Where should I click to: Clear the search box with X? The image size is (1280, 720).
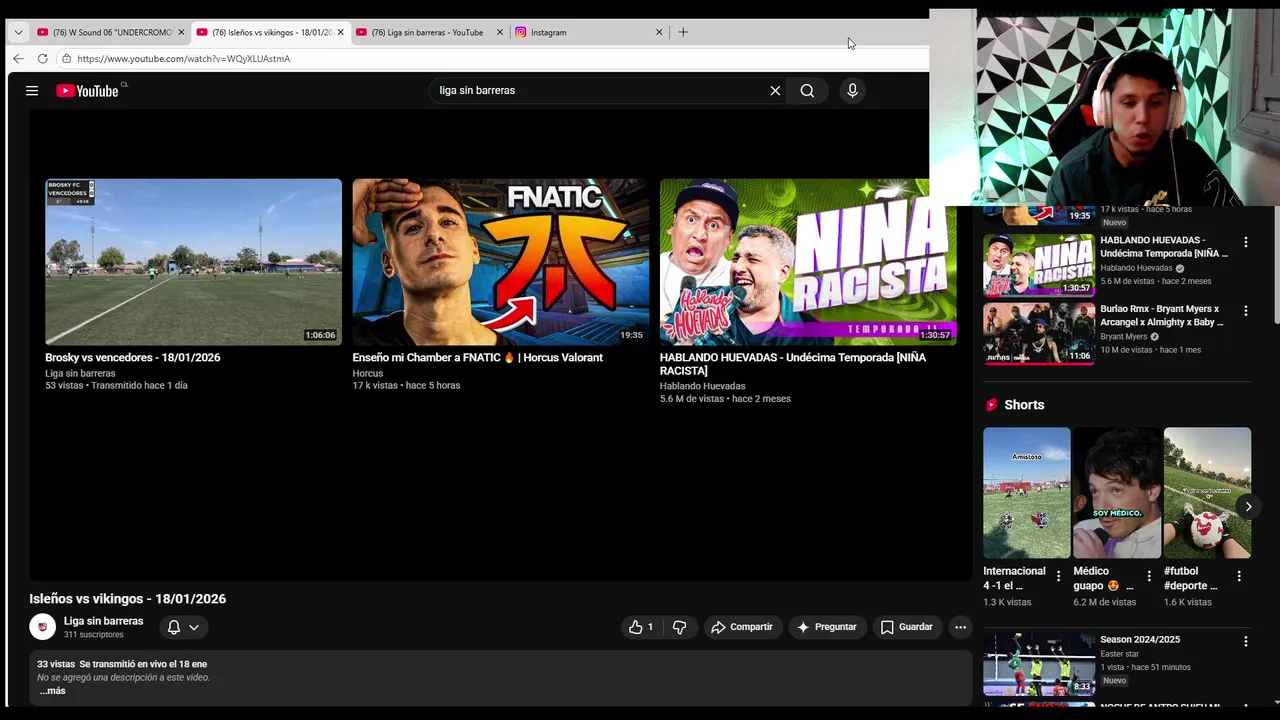point(775,91)
